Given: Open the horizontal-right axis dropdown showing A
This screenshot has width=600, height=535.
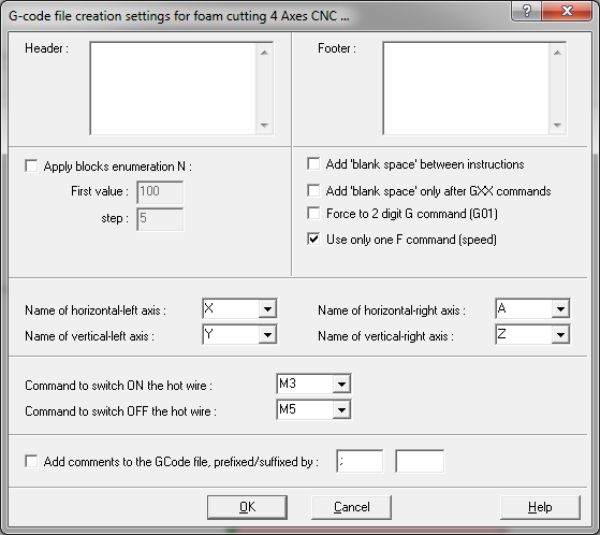Looking at the screenshot, I should coord(561,308).
